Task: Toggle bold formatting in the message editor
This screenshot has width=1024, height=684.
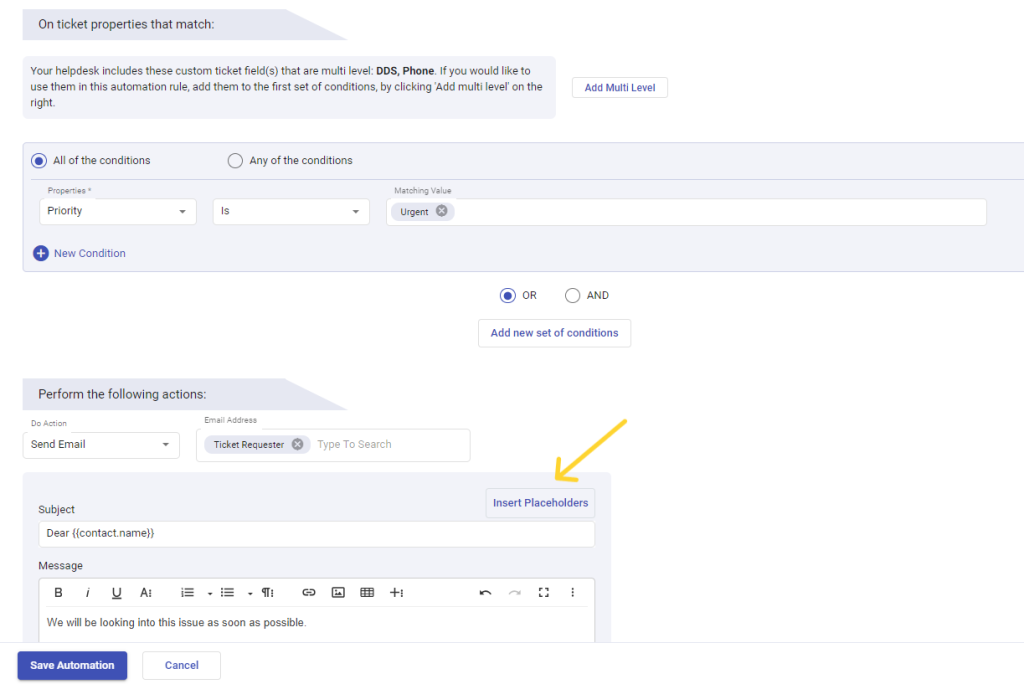Action: [58, 592]
